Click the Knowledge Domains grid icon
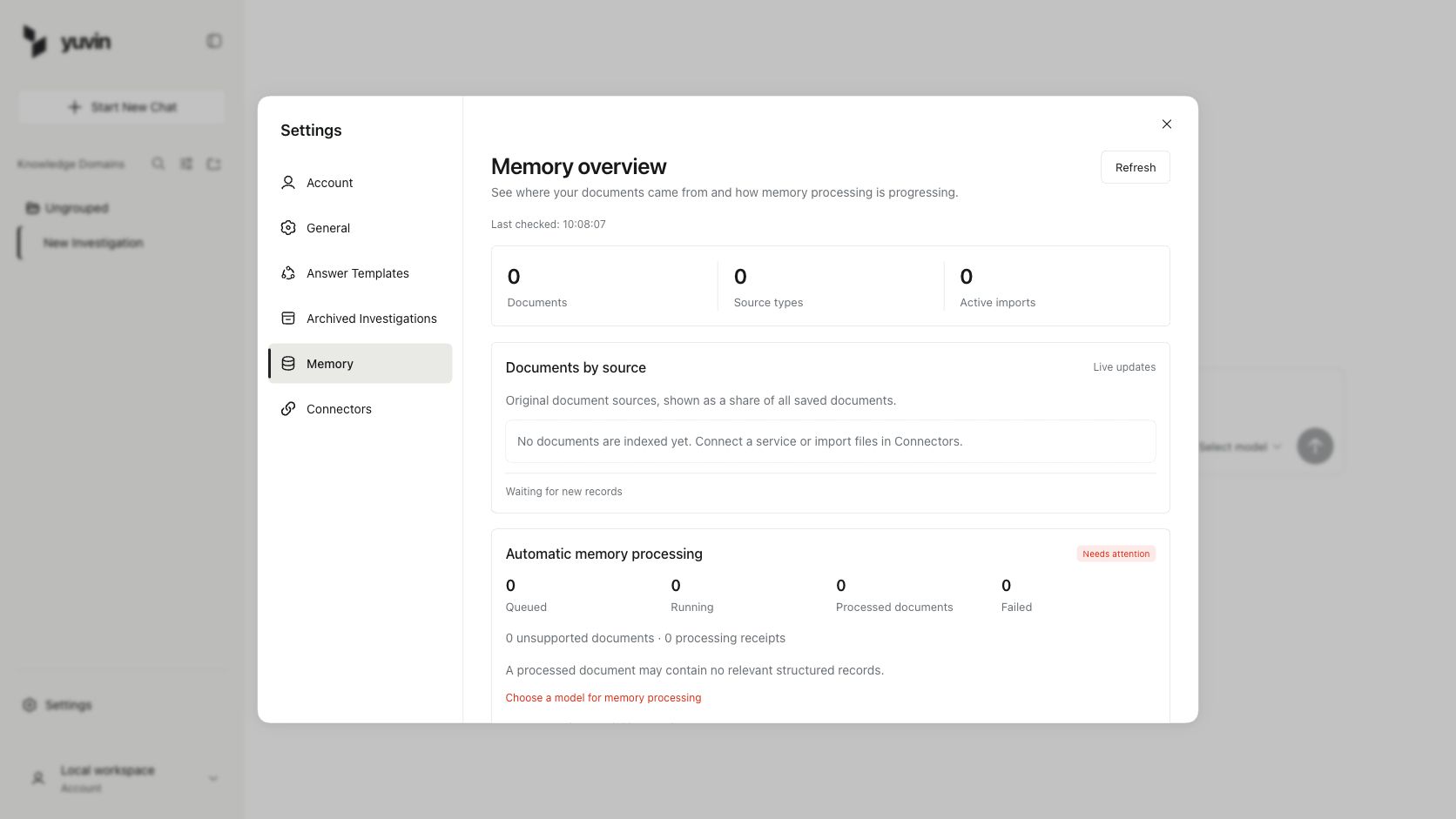The image size is (1456, 819). tap(186, 164)
